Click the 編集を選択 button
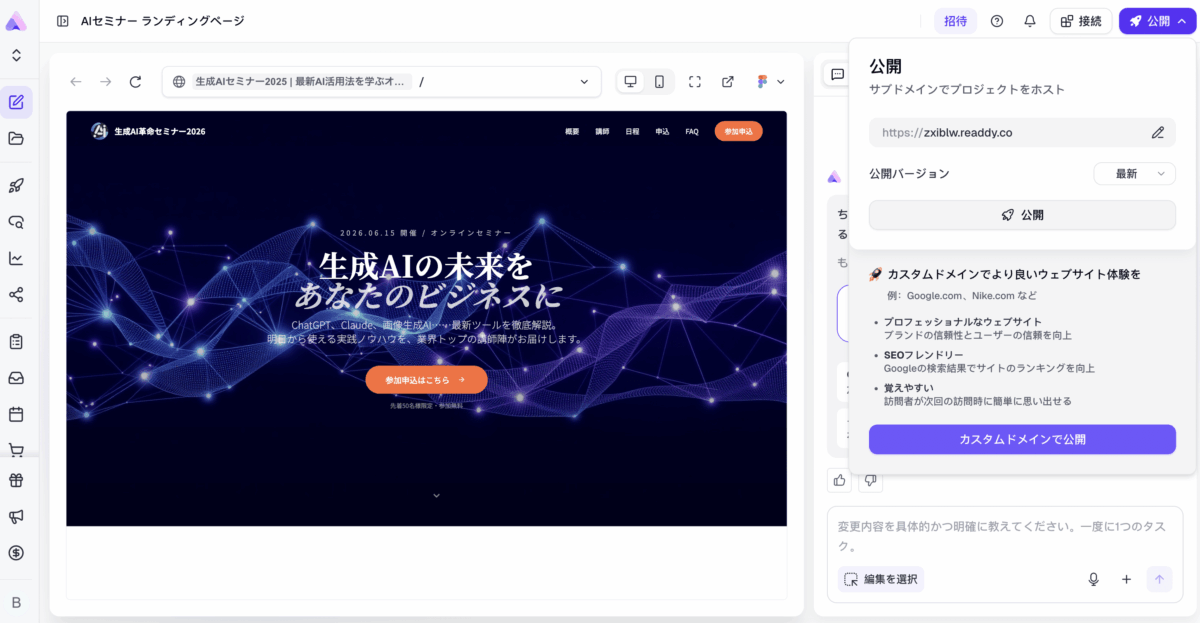 pos(881,579)
